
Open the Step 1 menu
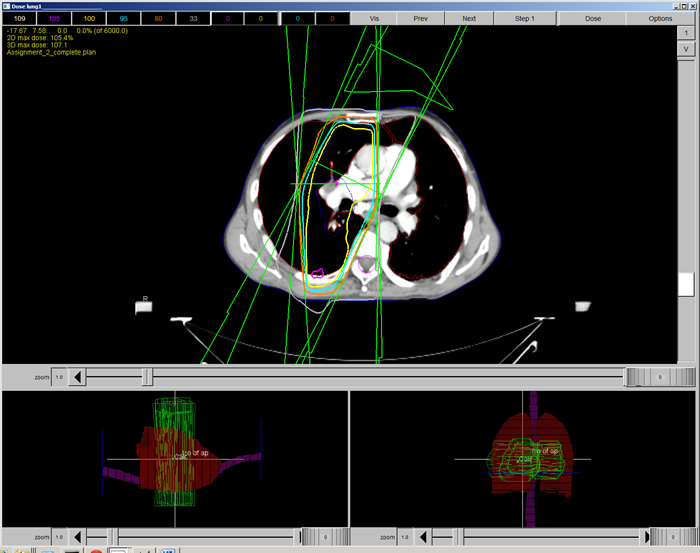tap(525, 19)
